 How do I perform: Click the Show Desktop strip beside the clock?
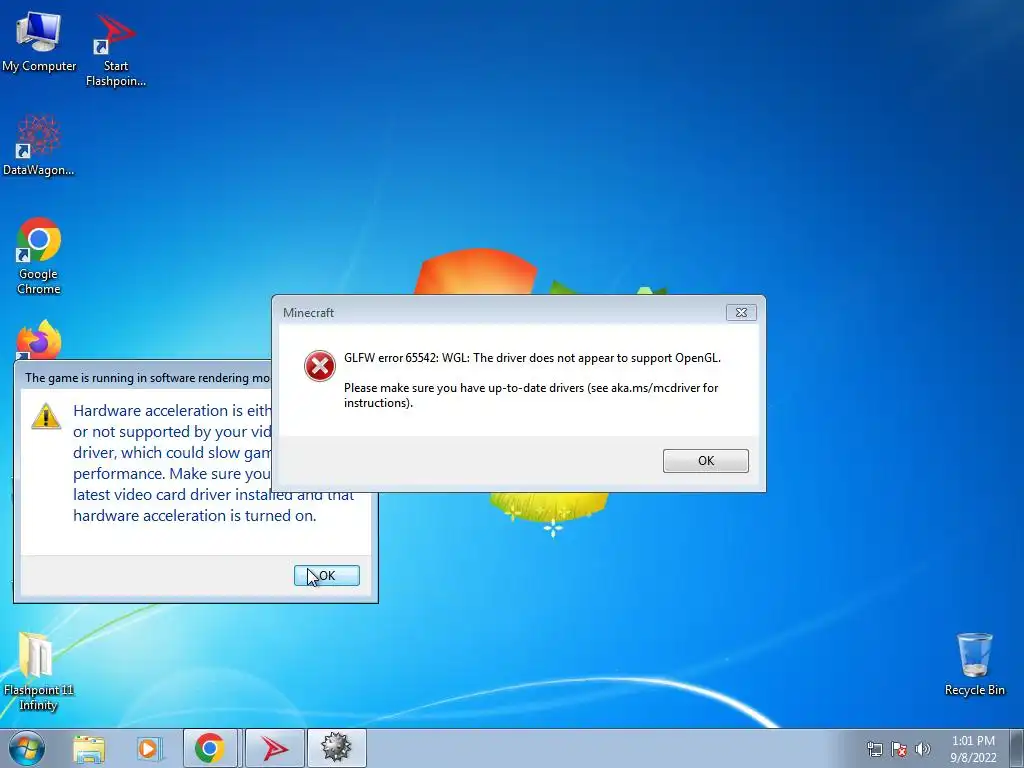(1017, 748)
